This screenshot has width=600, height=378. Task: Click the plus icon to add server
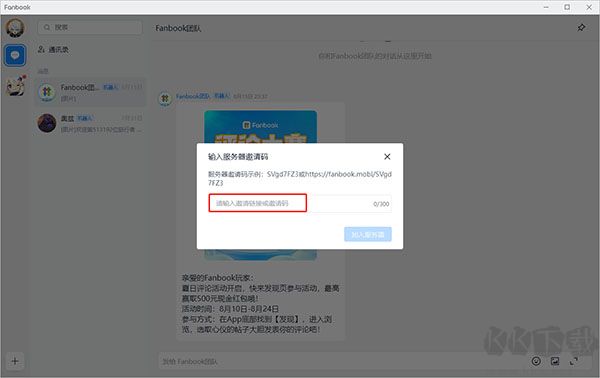point(15,361)
